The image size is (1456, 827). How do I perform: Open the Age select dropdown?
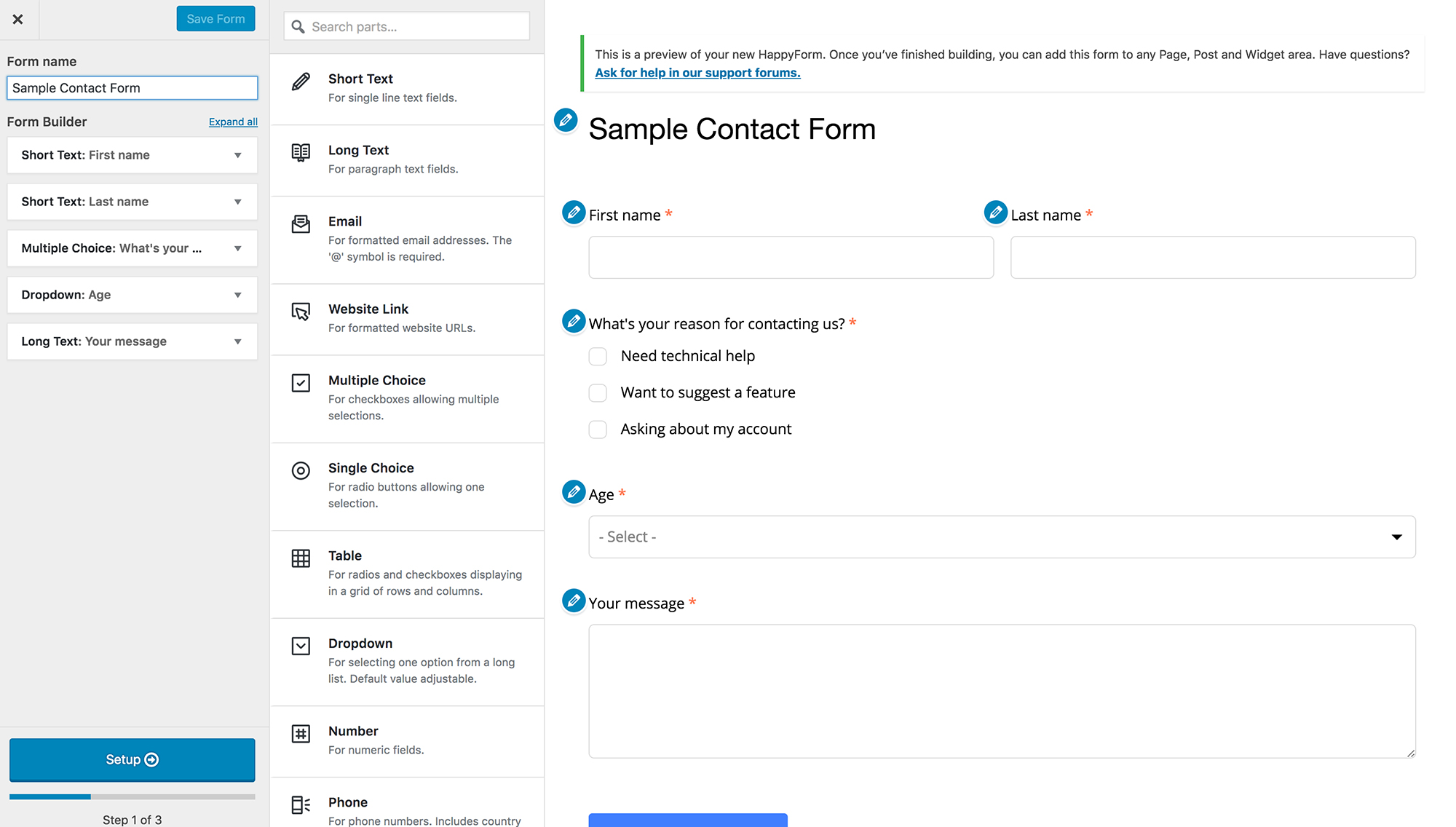click(x=1002, y=537)
